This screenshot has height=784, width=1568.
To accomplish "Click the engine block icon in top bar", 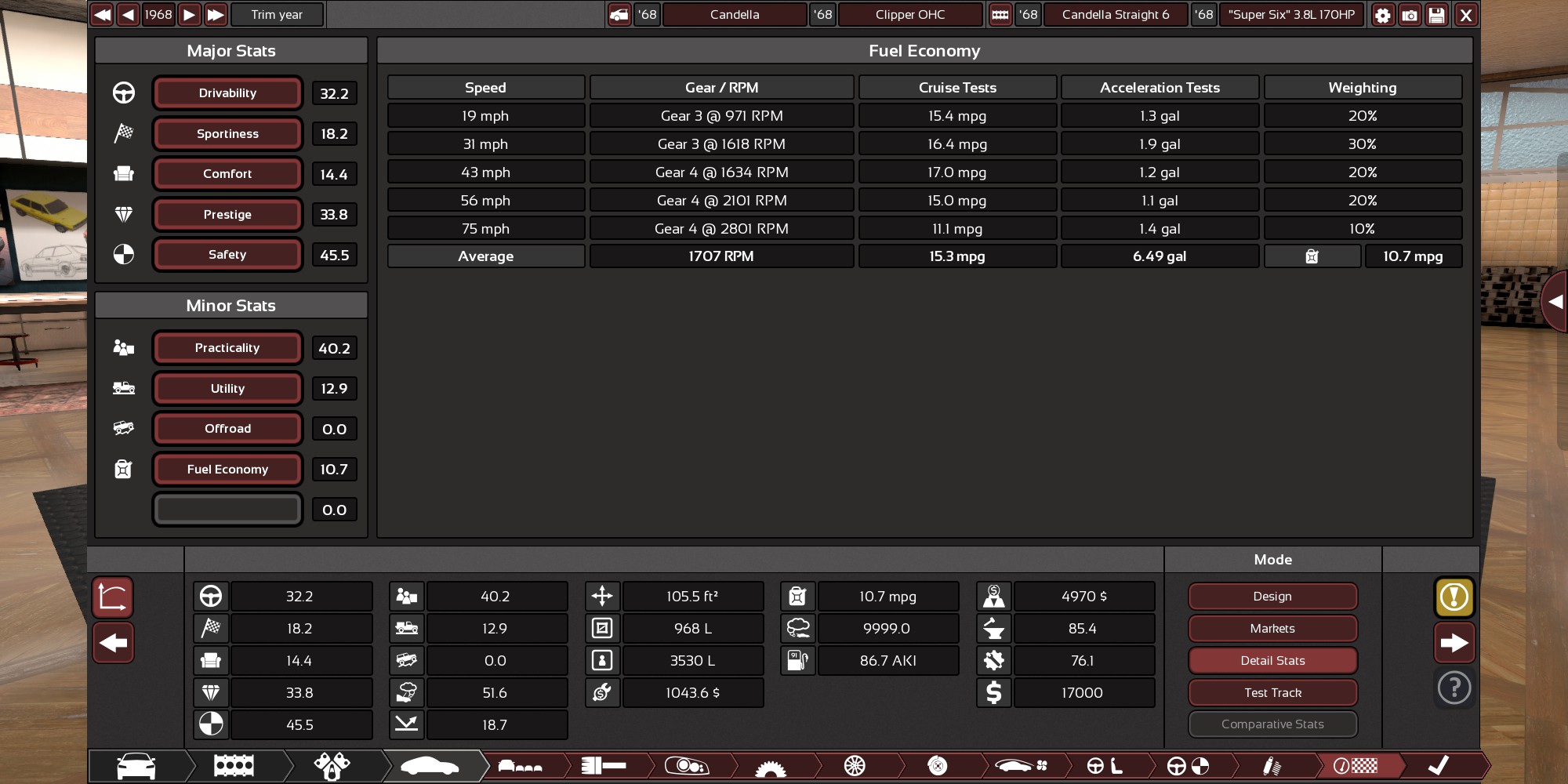I will (1000, 14).
